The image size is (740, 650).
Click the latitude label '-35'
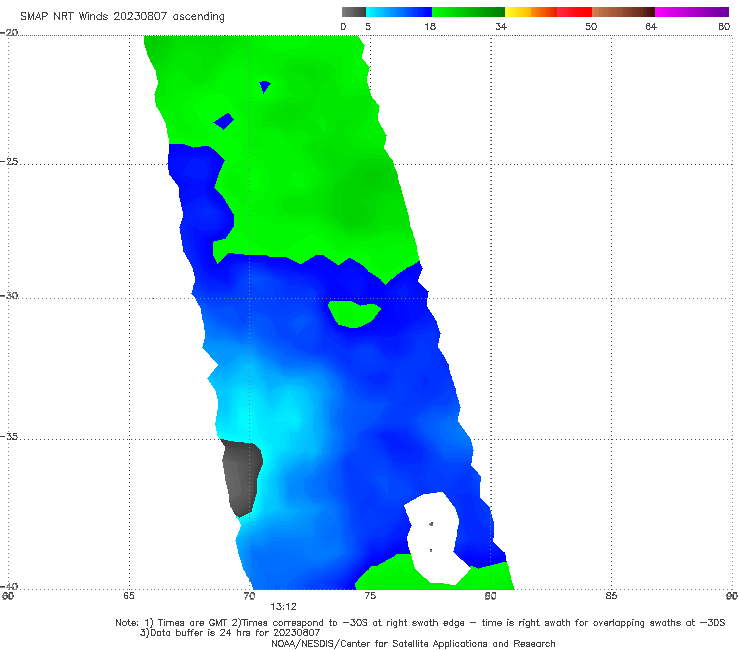click(x=9, y=436)
